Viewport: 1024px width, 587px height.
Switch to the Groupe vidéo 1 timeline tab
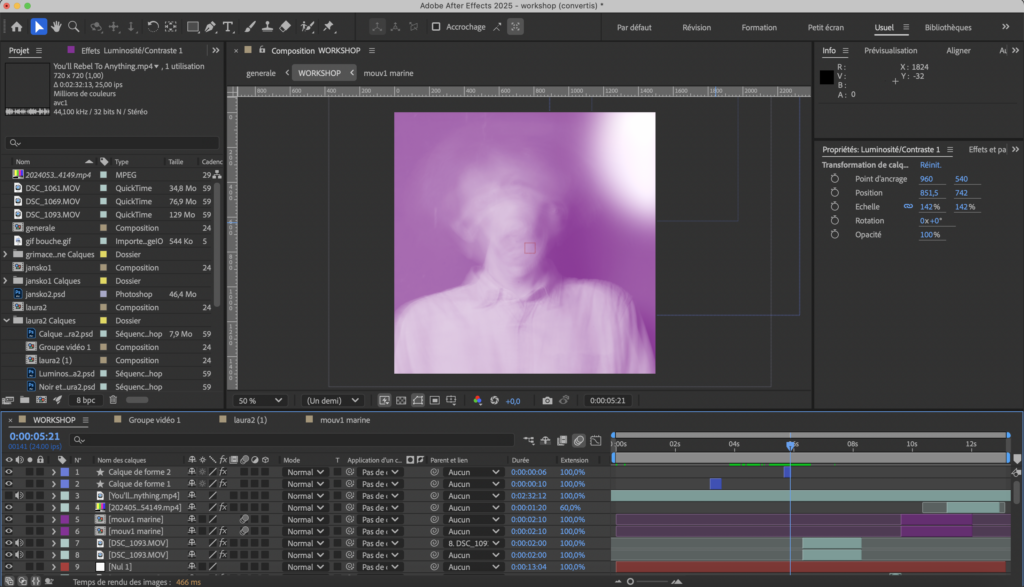pyautogui.click(x=153, y=420)
